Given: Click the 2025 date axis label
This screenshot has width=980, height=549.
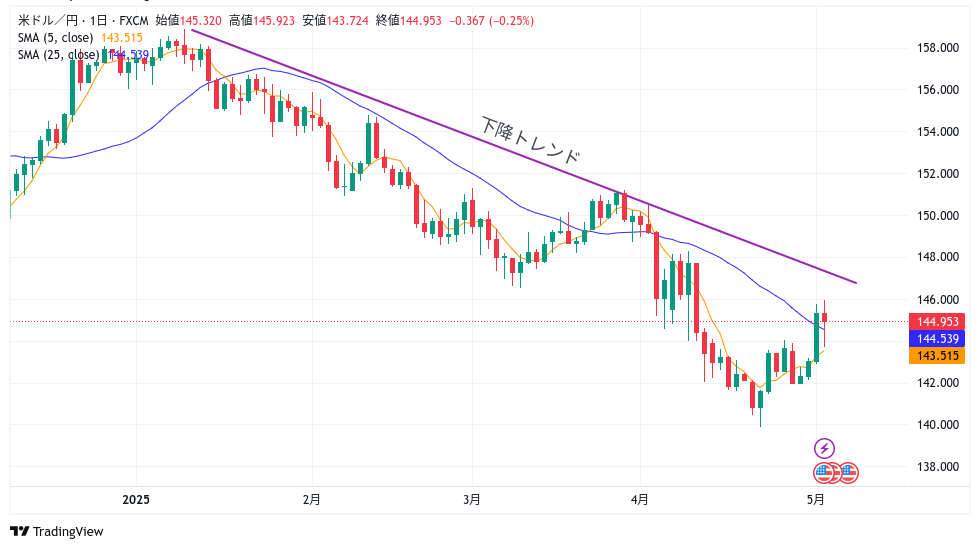Looking at the screenshot, I should click(136, 500).
